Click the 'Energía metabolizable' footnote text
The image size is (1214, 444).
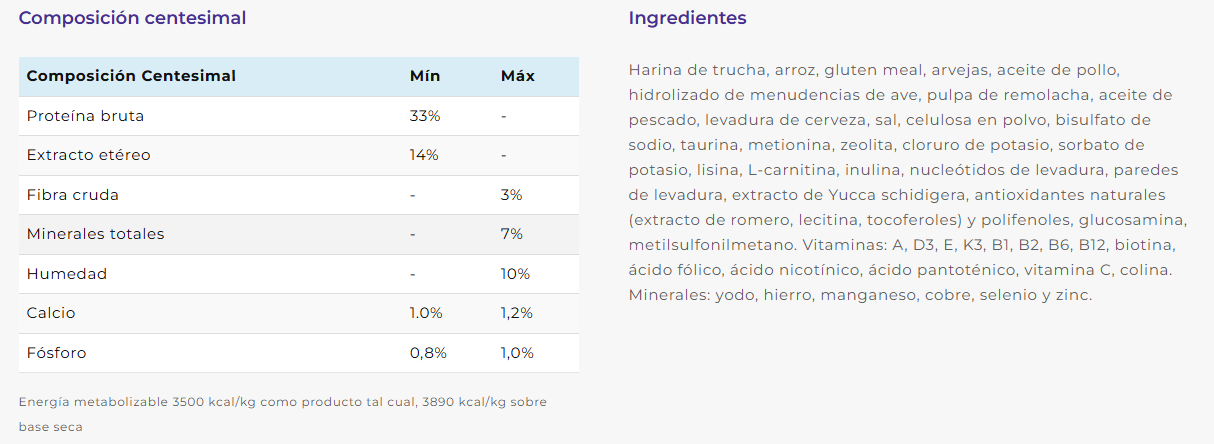pos(283,402)
